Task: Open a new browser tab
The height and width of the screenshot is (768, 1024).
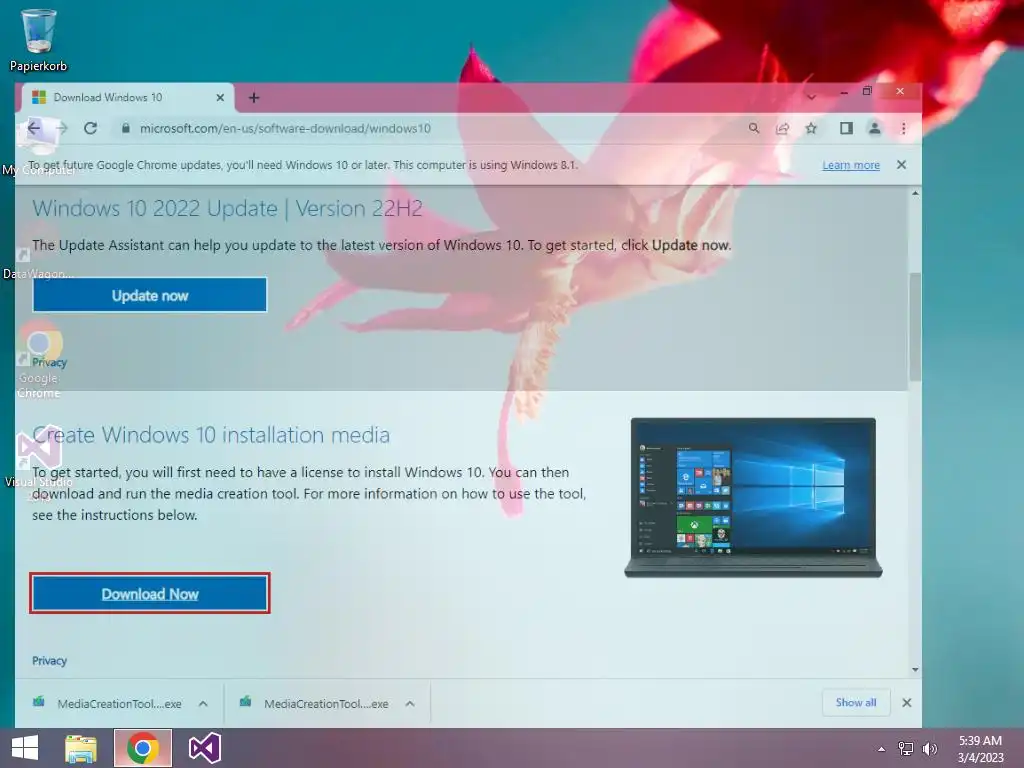Action: [x=254, y=97]
